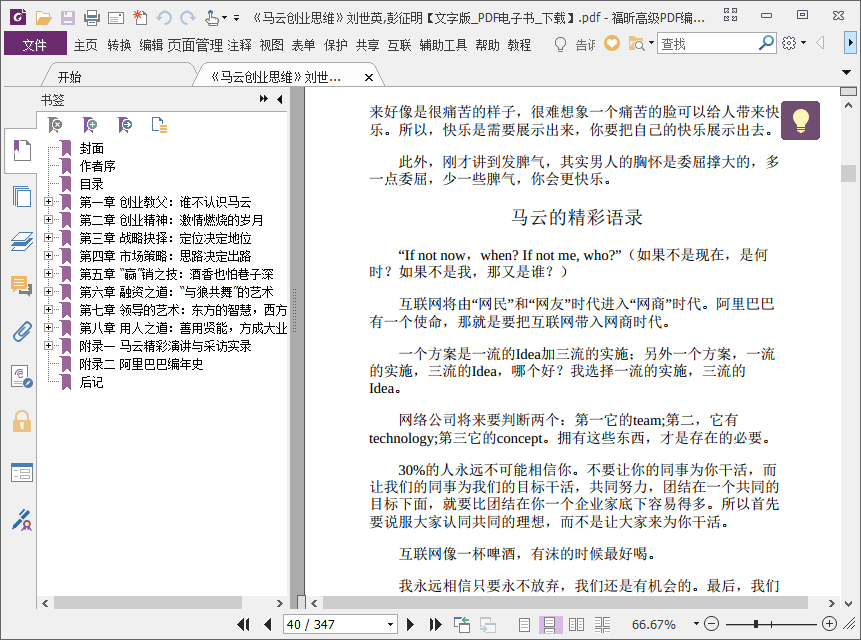Expand 第三章 战略抉择 bookmark
The width and height of the screenshot is (861, 640).
coord(48,238)
